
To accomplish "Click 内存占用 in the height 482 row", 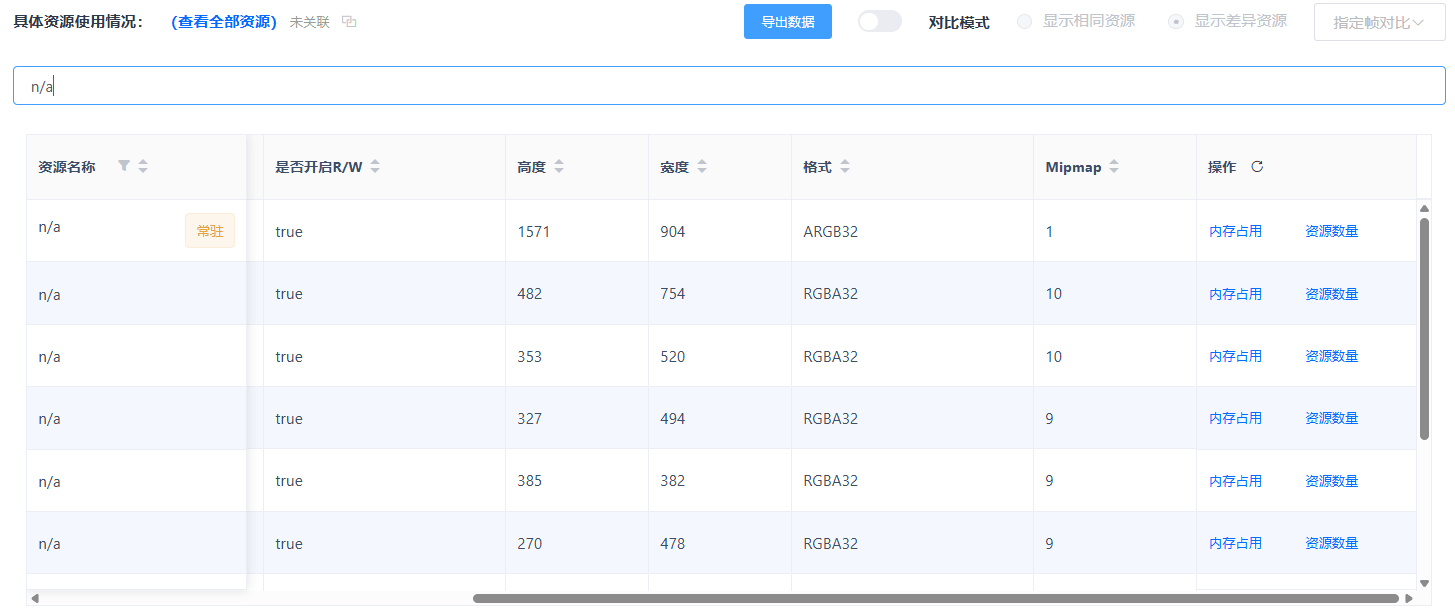I will coord(1235,294).
